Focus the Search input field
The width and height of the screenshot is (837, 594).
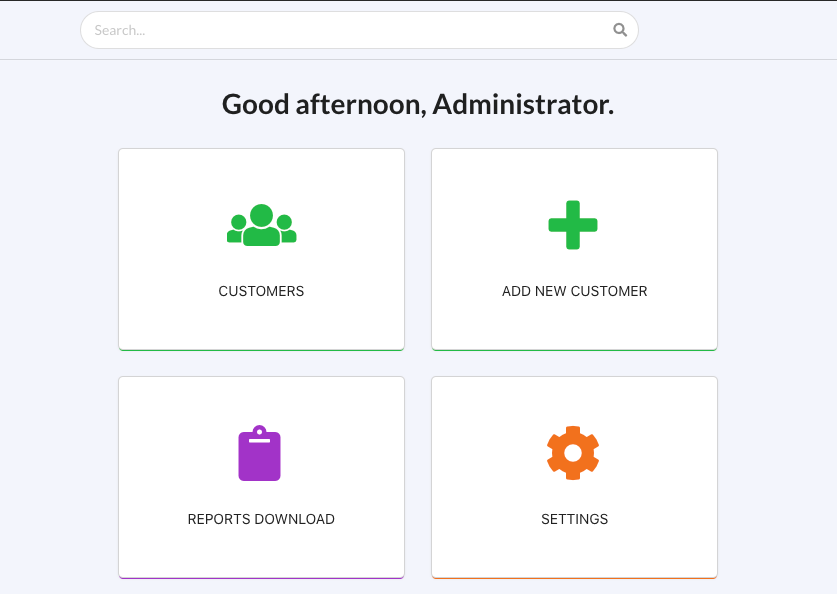359,30
